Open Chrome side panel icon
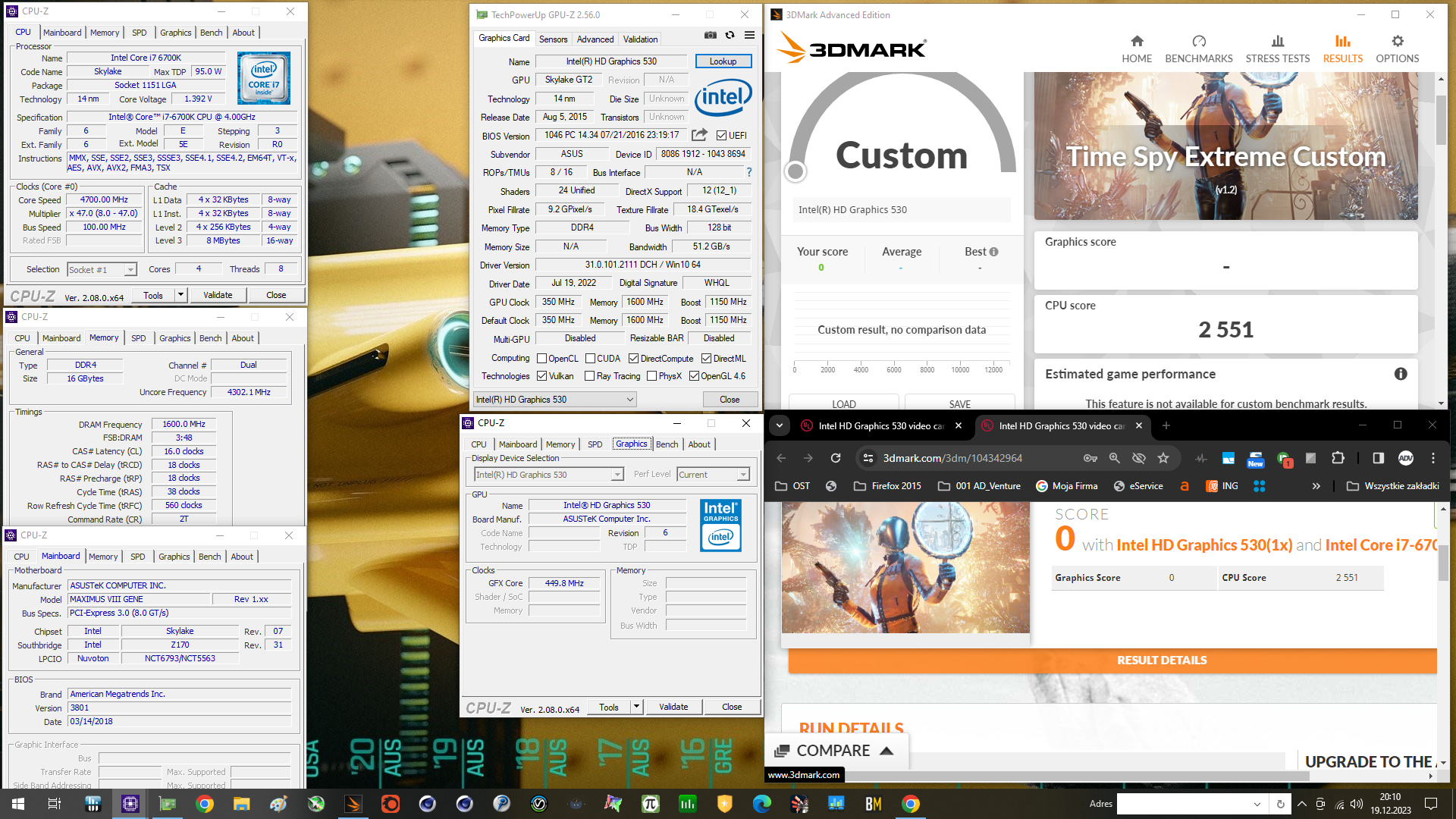This screenshot has height=819, width=1456. point(1378,458)
